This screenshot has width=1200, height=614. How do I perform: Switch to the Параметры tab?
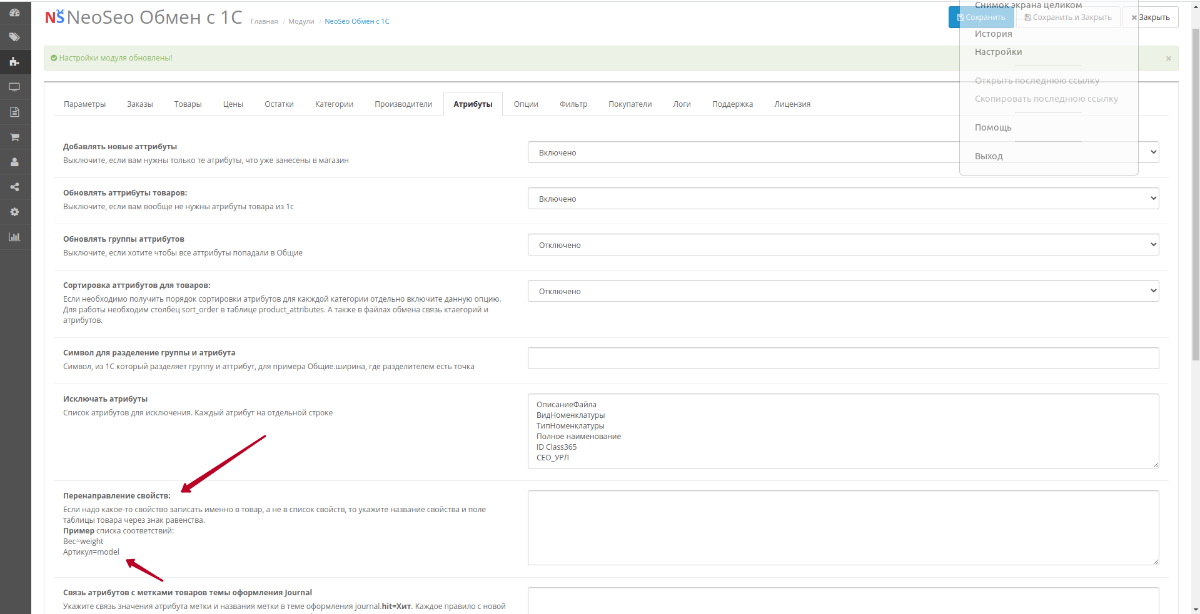pos(84,104)
